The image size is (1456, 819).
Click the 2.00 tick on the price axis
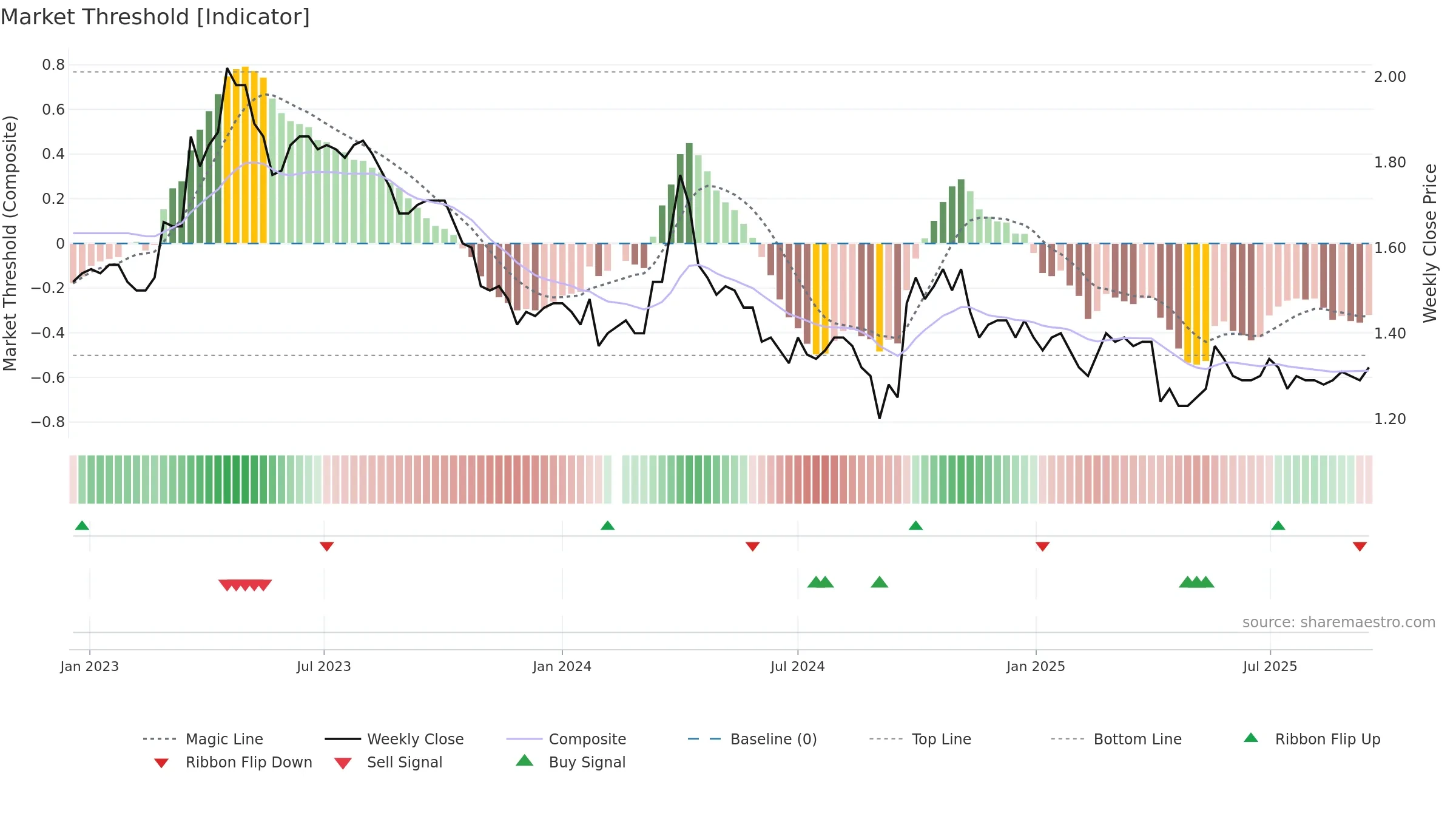coord(1390,77)
